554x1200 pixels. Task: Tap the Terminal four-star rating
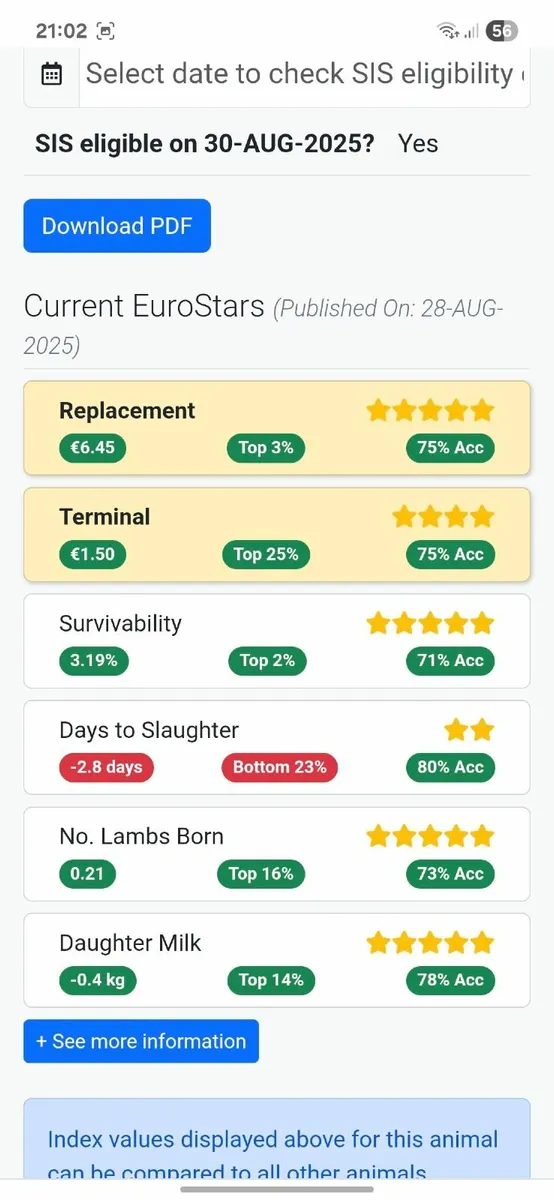pos(443,517)
